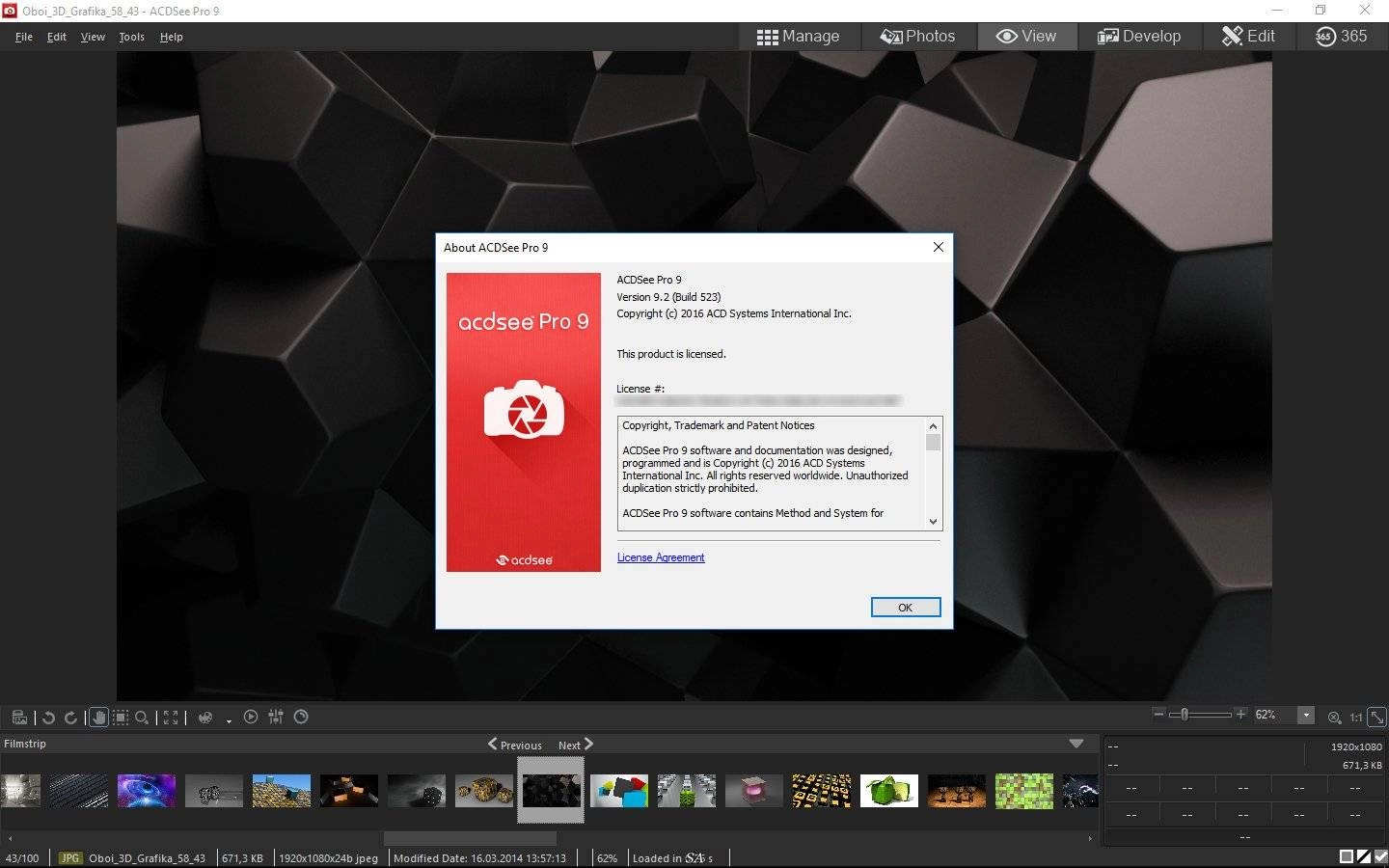Set actual size with the 1:1 button

tap(1355, 718)
